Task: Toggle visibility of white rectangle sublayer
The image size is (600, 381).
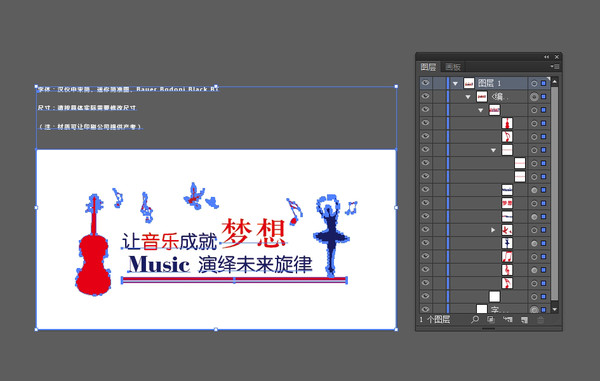Action: 426,296
